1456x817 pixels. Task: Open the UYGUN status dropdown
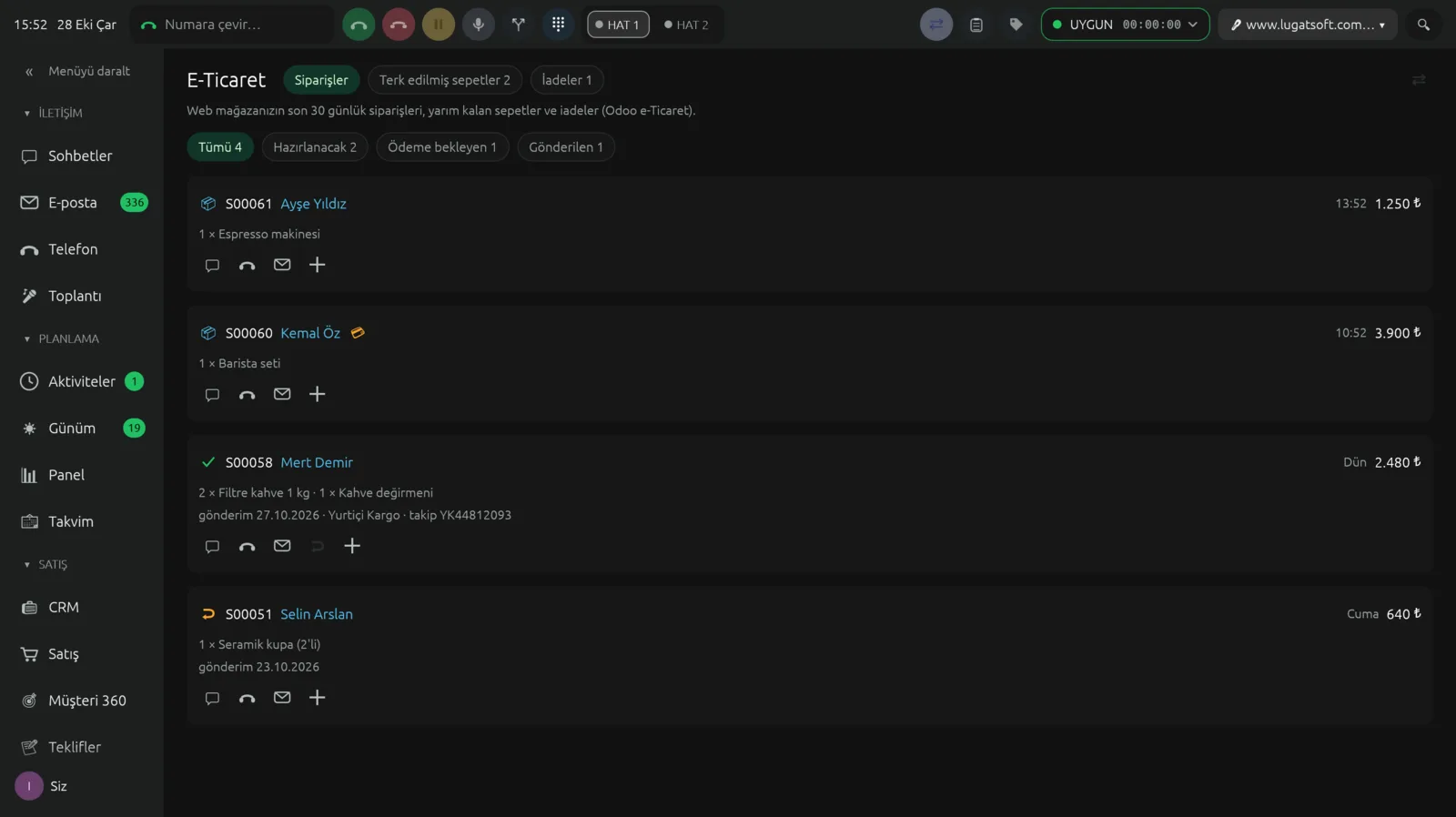click(x=1125, y=25)
